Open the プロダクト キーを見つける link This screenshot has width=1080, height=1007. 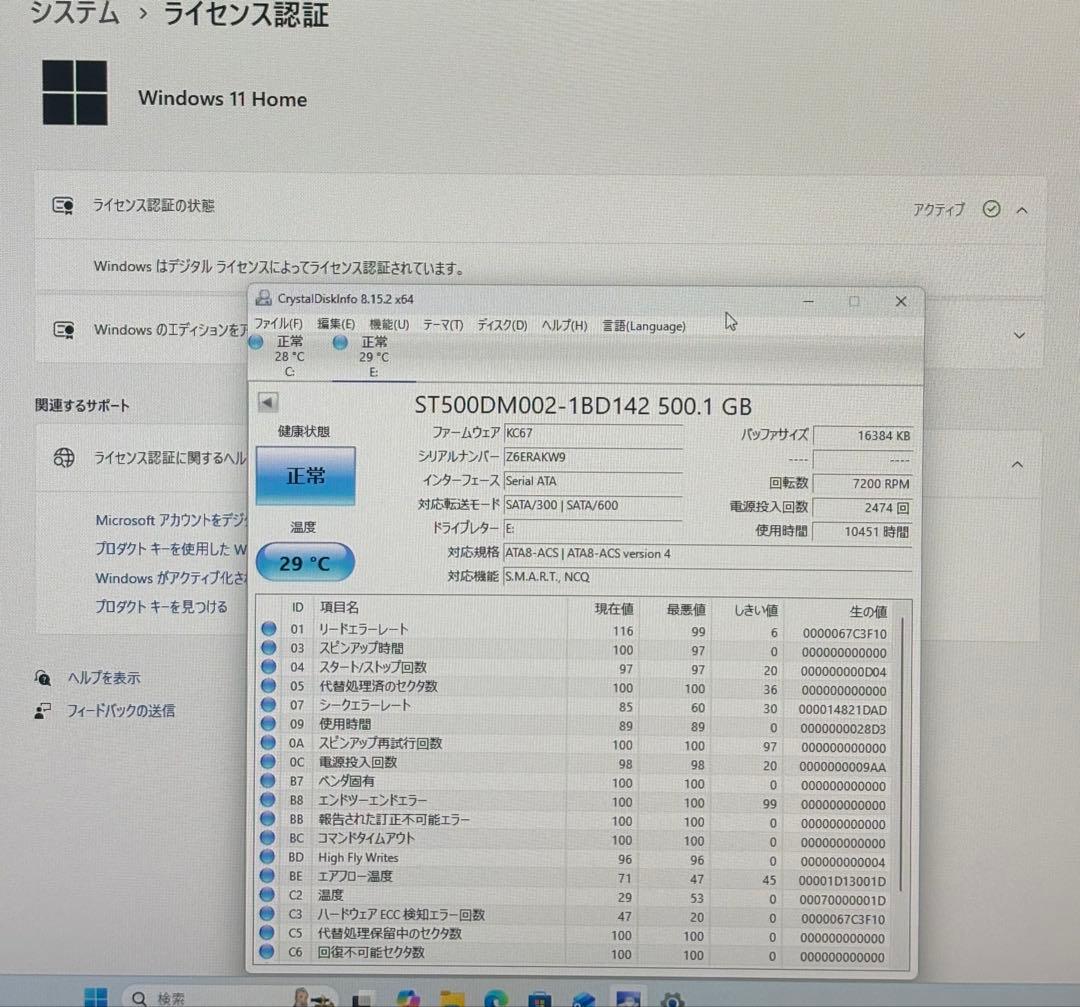[161, 607]
